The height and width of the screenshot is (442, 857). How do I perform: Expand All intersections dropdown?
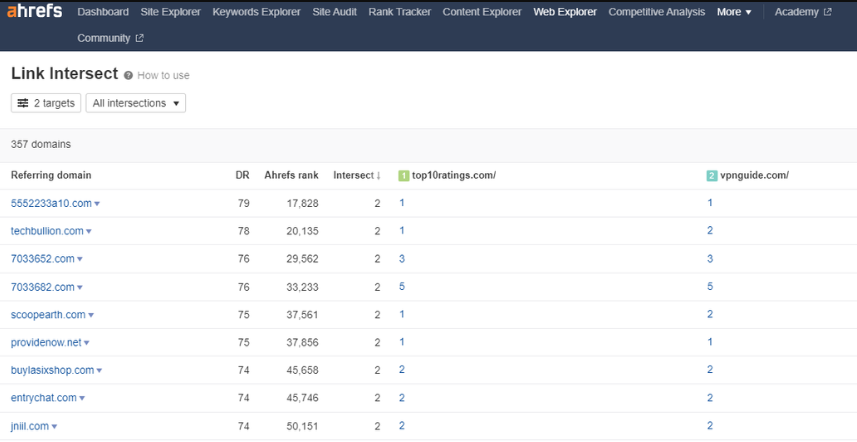[136, 103]
